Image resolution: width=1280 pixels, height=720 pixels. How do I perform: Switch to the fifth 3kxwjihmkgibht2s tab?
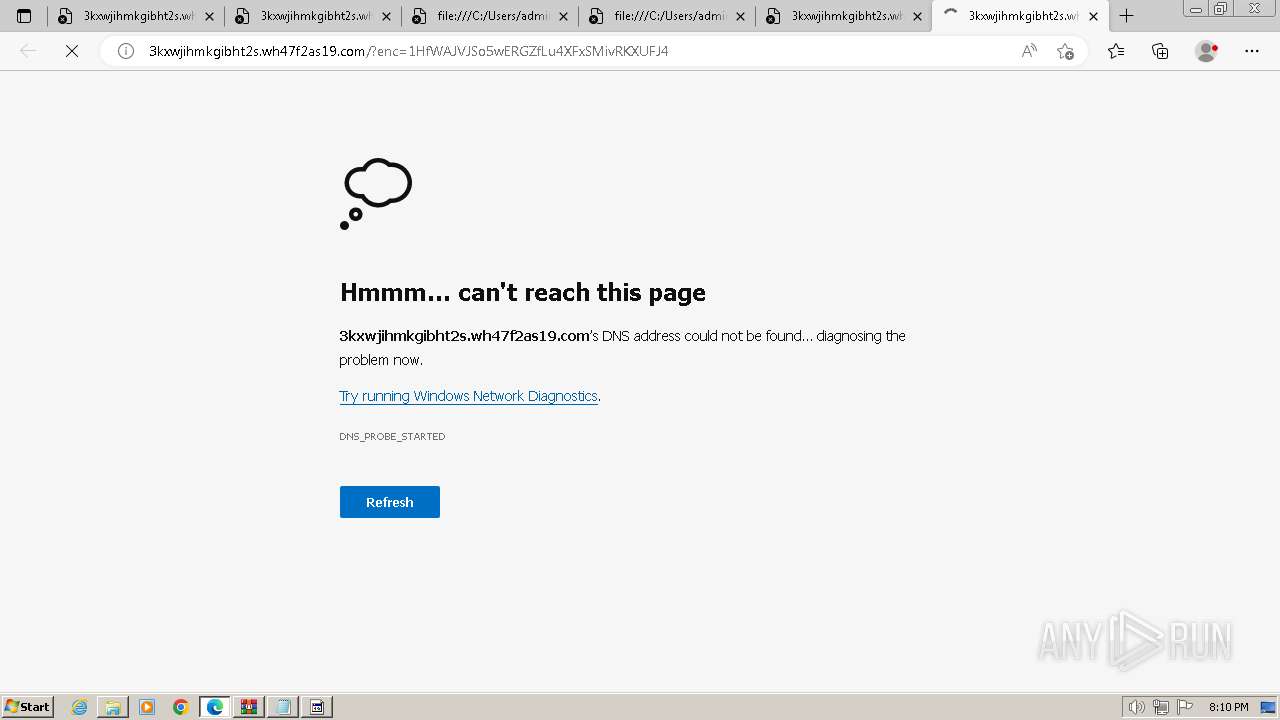click(x=844, y=16)
